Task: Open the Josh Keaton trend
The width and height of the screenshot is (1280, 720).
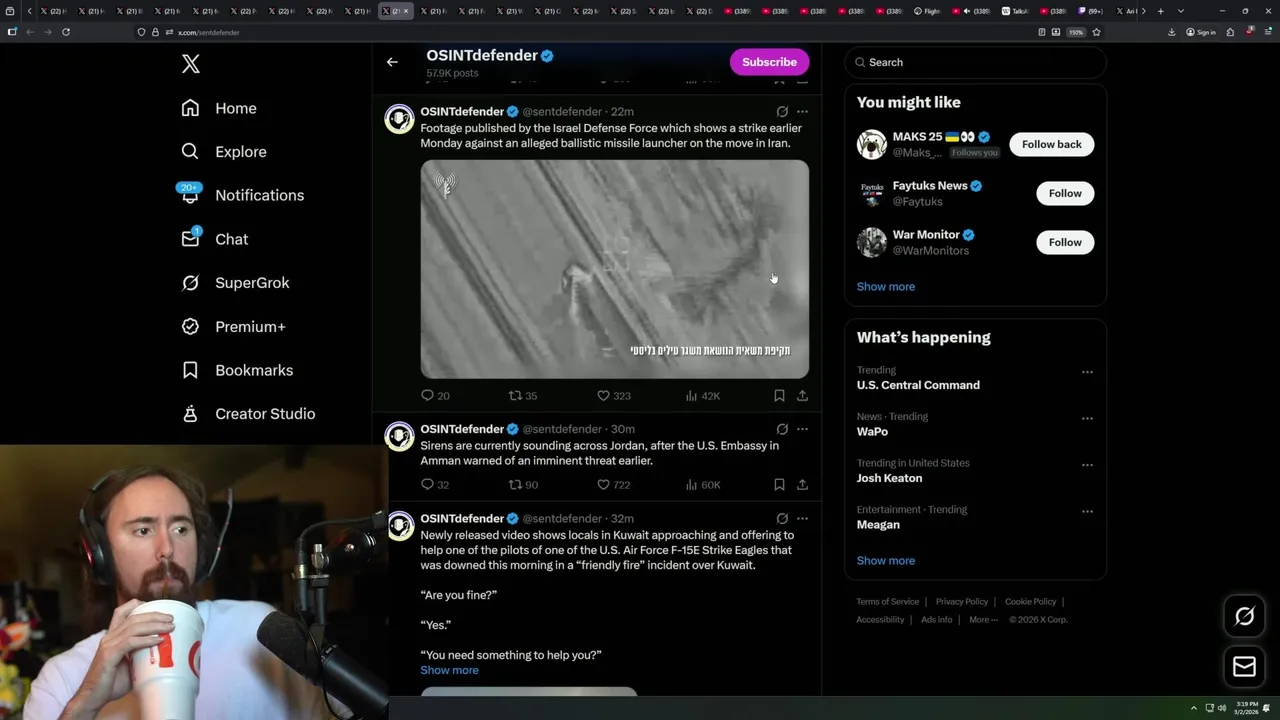Action: point(889,478)
